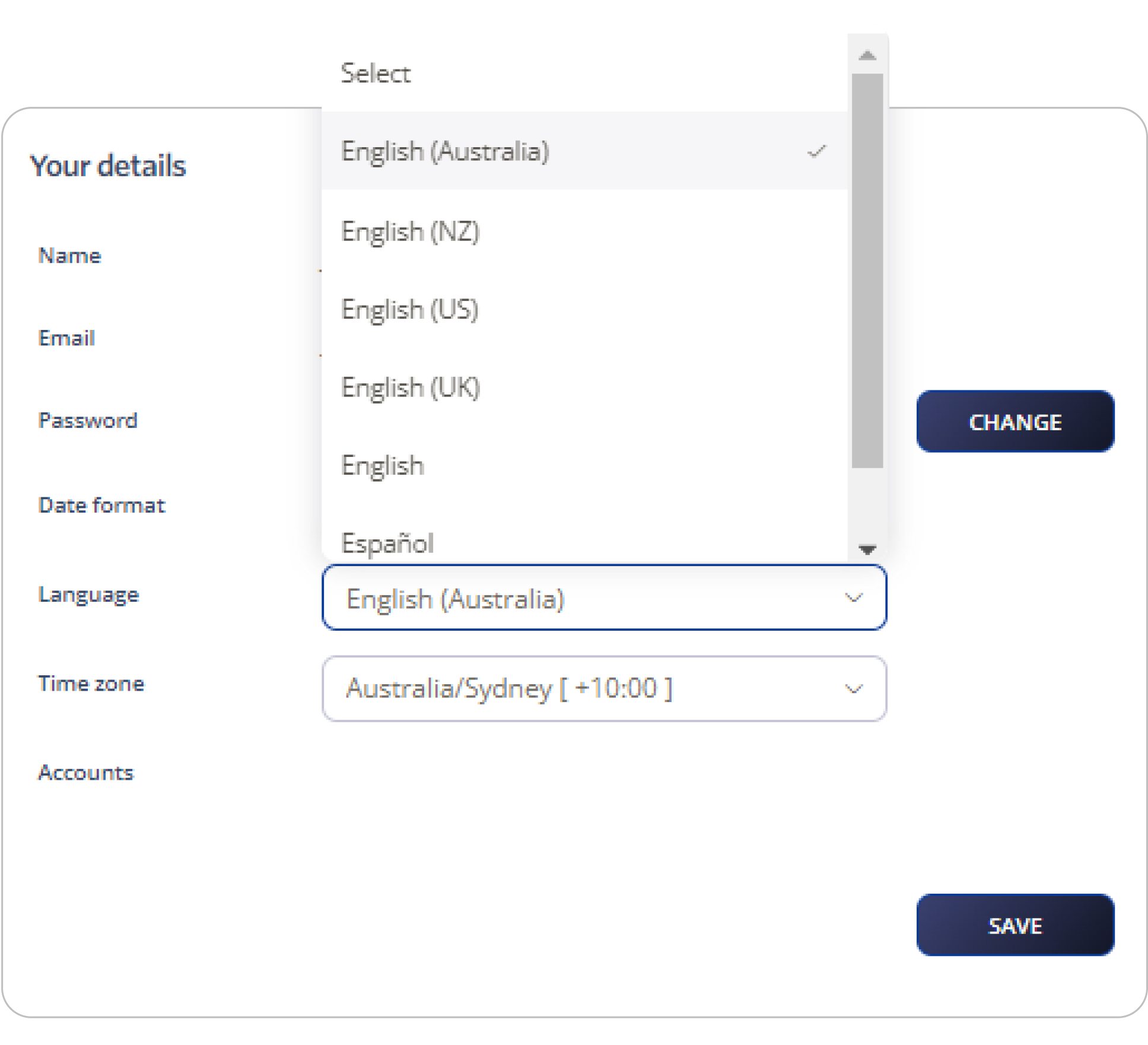Viewport: 1148px width, 1045px height.
Task: Click the checkmark beside English (Australia)
Action: point(816,152)
